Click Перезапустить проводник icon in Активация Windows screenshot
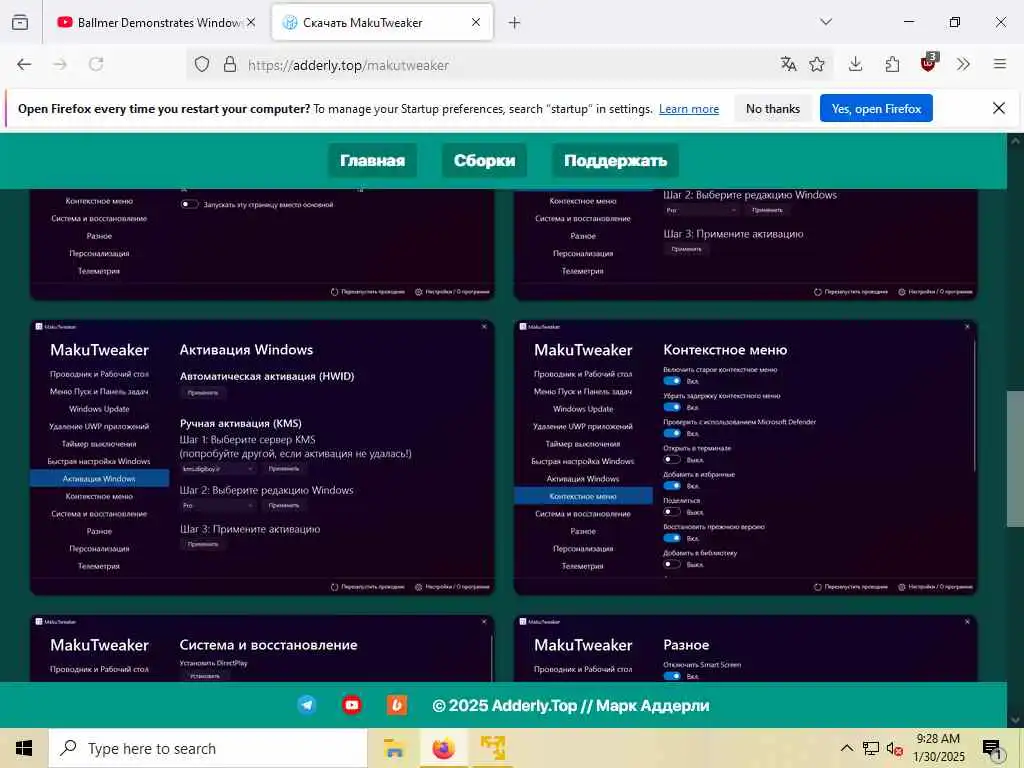Viewport: 1024px width, 768px height. 334,587
